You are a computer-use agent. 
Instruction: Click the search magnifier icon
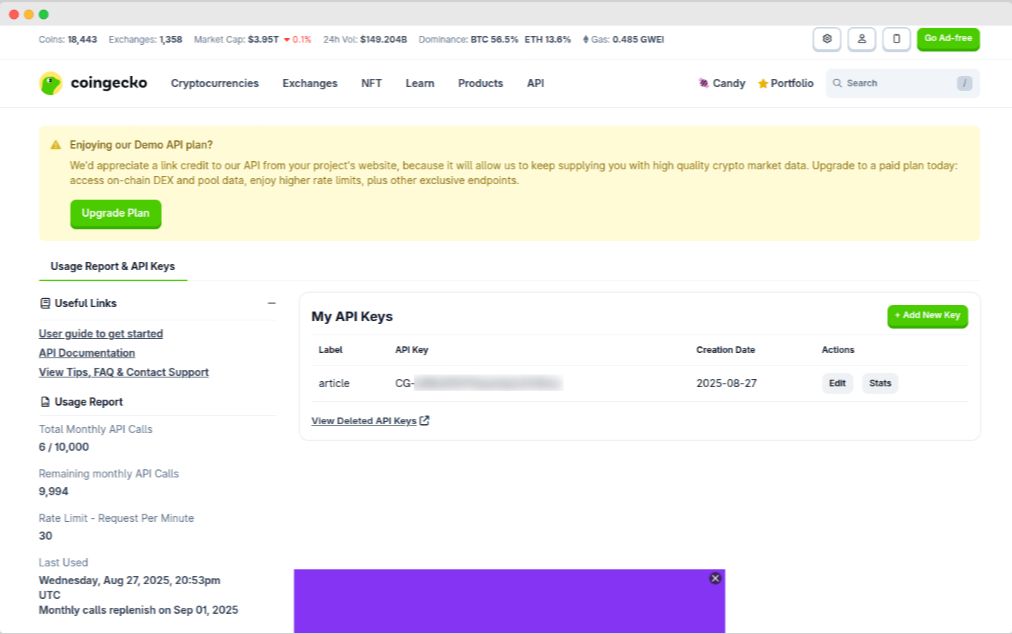(837, 83)
